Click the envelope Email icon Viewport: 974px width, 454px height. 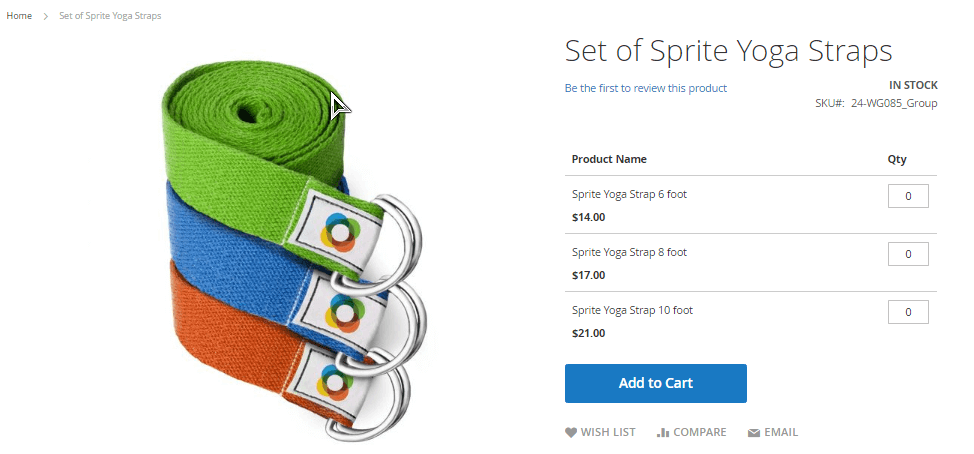(754, 433)
